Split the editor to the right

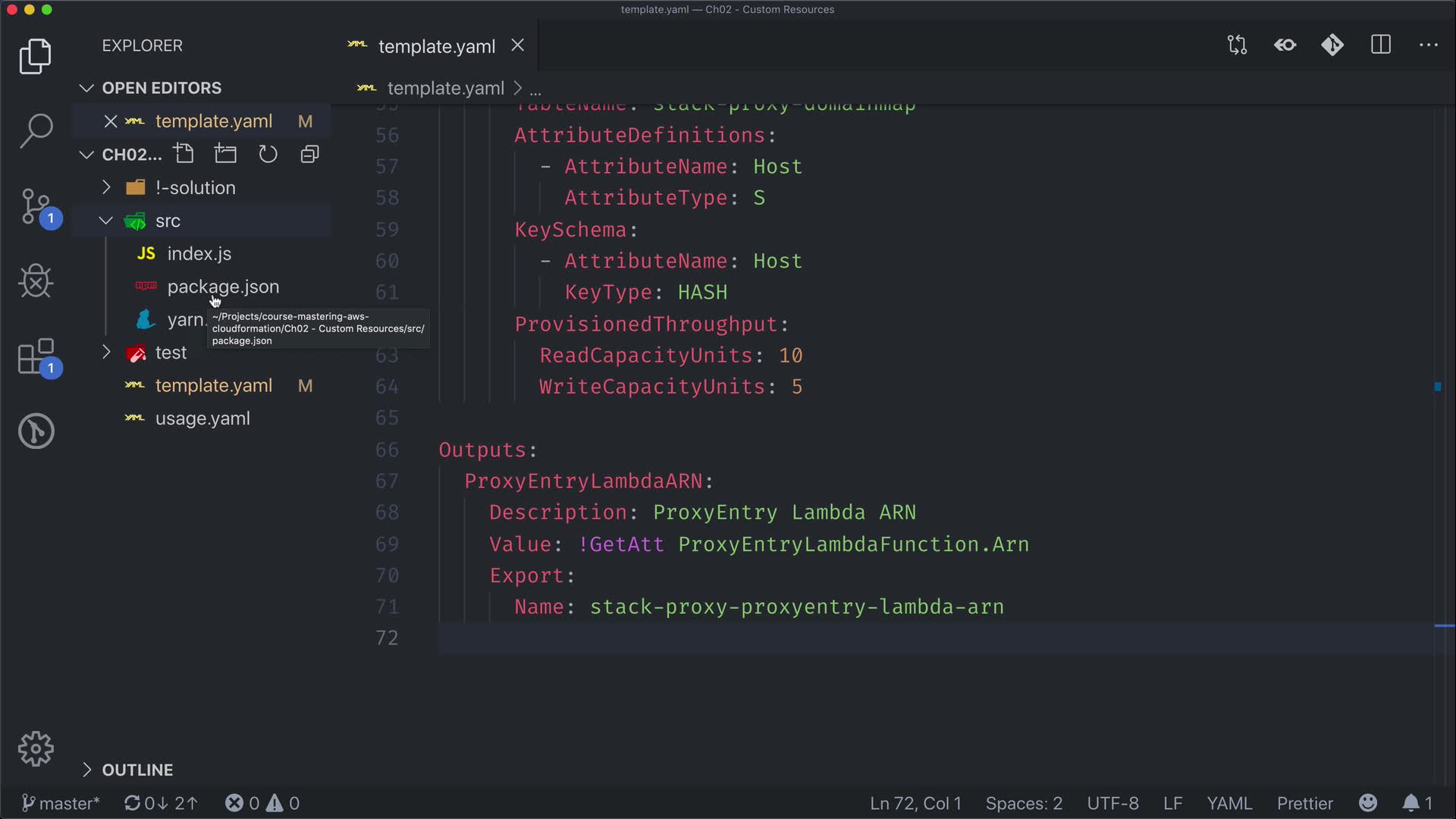pyautogui.click(x=1380, y=45)
